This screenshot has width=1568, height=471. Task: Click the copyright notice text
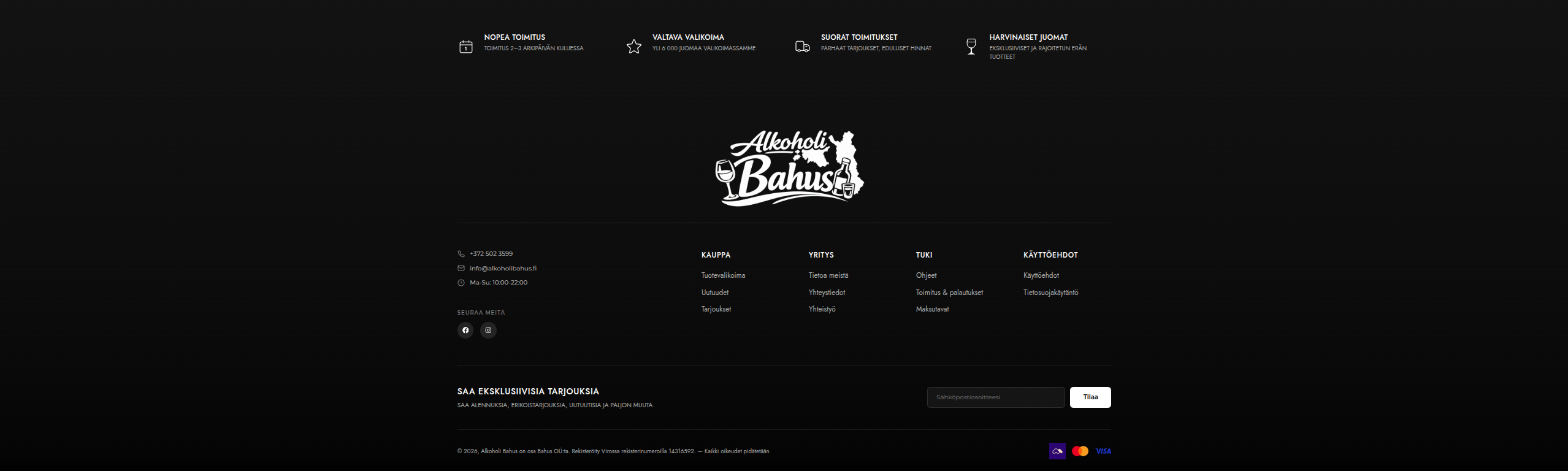tap(613, 451)
